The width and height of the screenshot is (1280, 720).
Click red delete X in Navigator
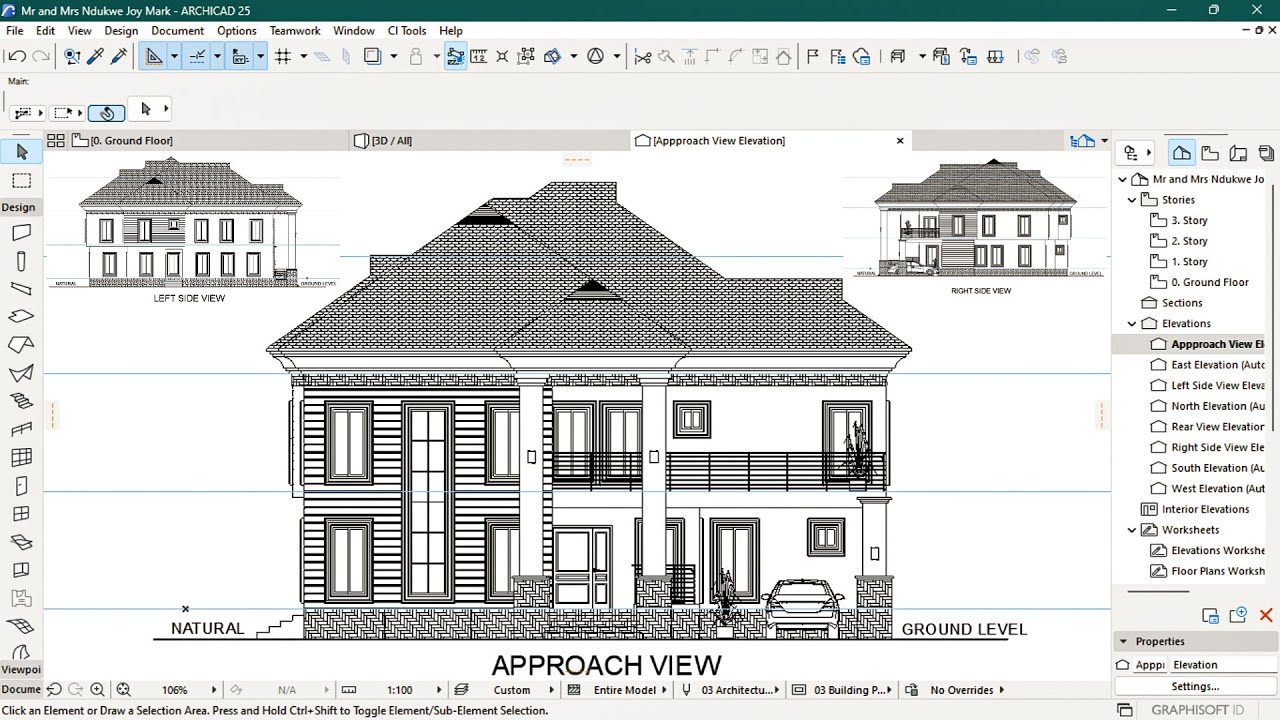[x=1266, y=615]
